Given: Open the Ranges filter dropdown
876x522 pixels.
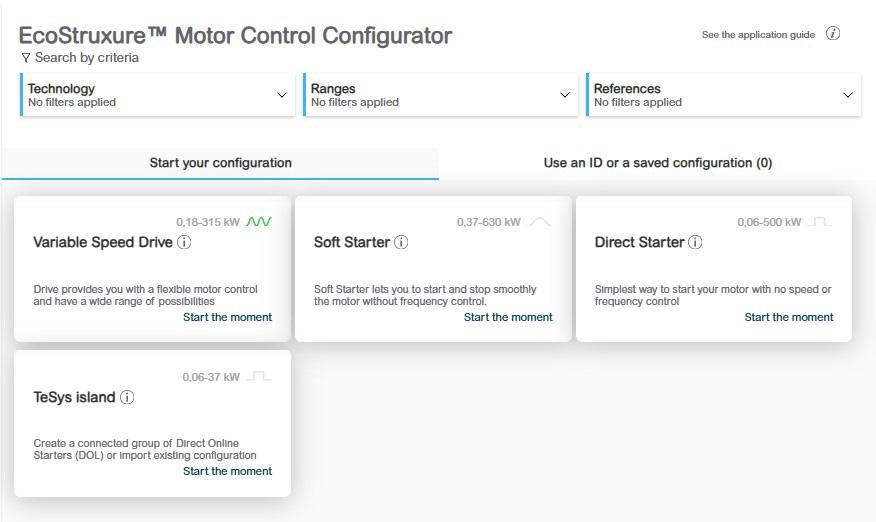Looking at the screenshot, I should click(565, 95).
